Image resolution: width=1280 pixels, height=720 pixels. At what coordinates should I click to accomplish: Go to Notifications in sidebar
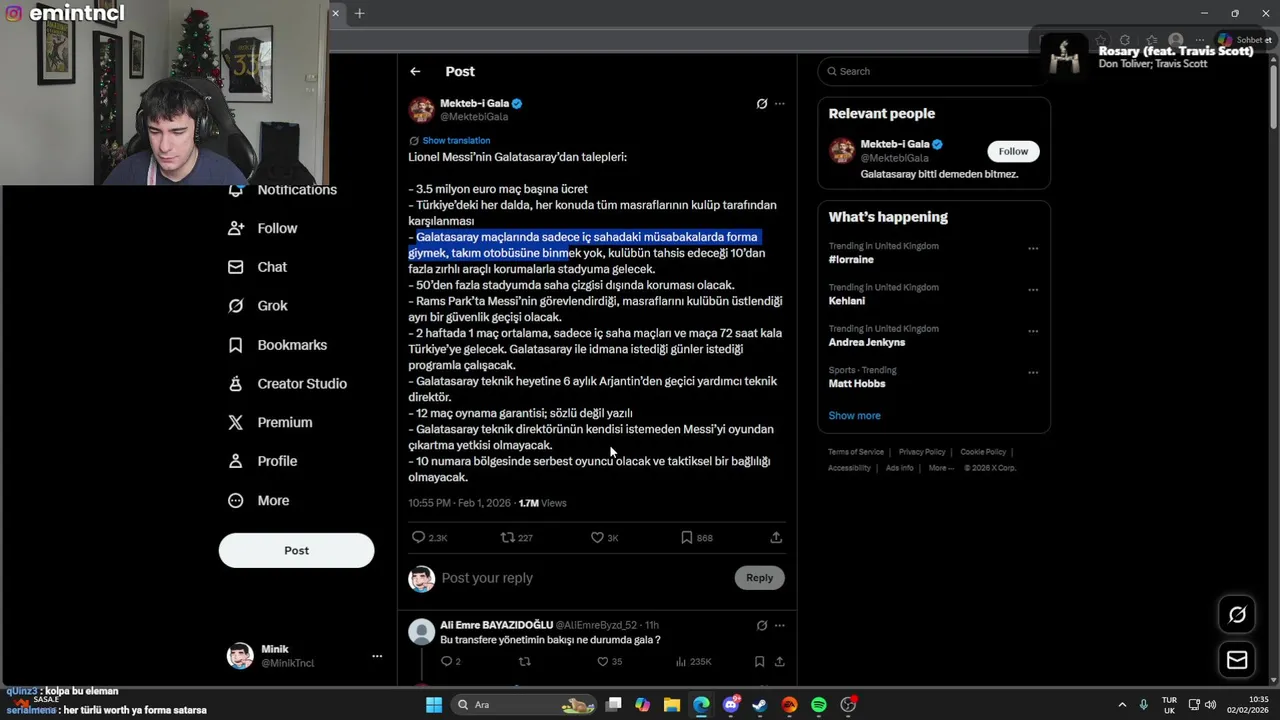(x=283, y=190)
